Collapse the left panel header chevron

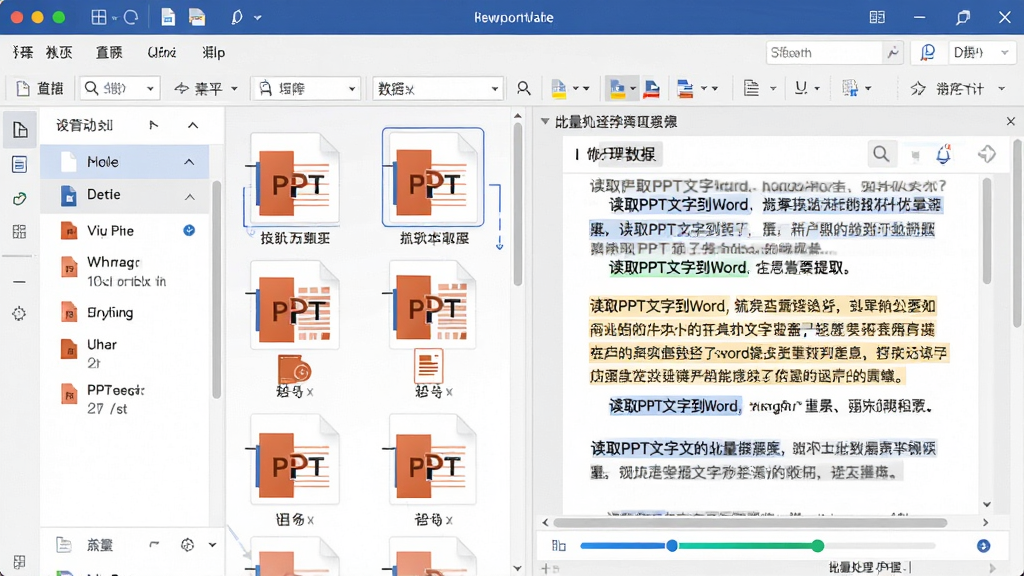tap(193, 125)
